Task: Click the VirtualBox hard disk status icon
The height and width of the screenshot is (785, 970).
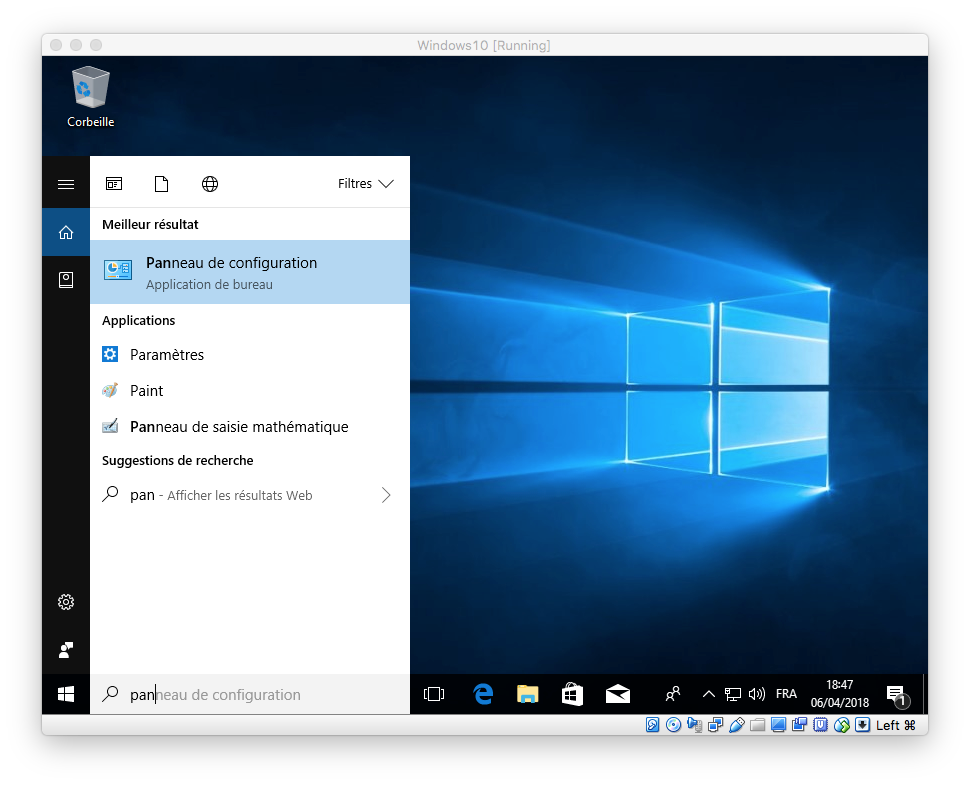Action: click(653, 725)
